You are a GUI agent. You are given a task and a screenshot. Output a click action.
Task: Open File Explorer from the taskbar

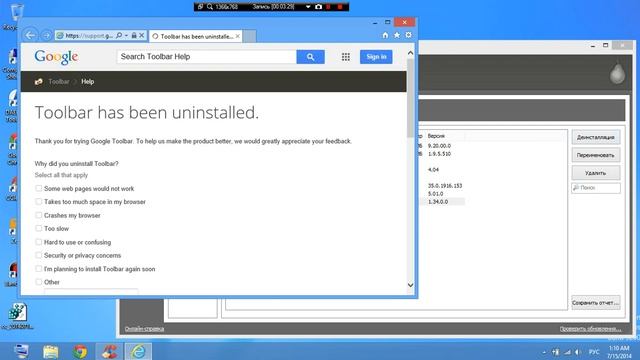(x=51, y=351)
